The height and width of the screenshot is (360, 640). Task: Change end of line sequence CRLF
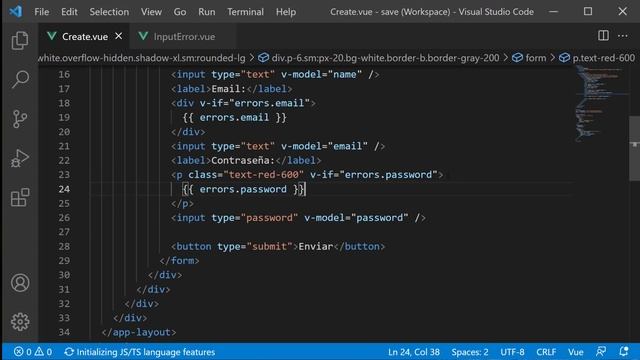546,352
